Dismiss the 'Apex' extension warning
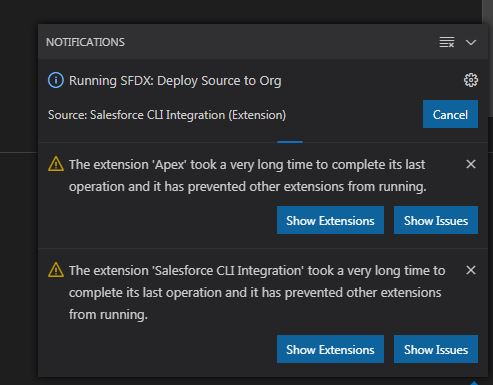The width and height of the screenshot is (493, 385). coord(471,164)
